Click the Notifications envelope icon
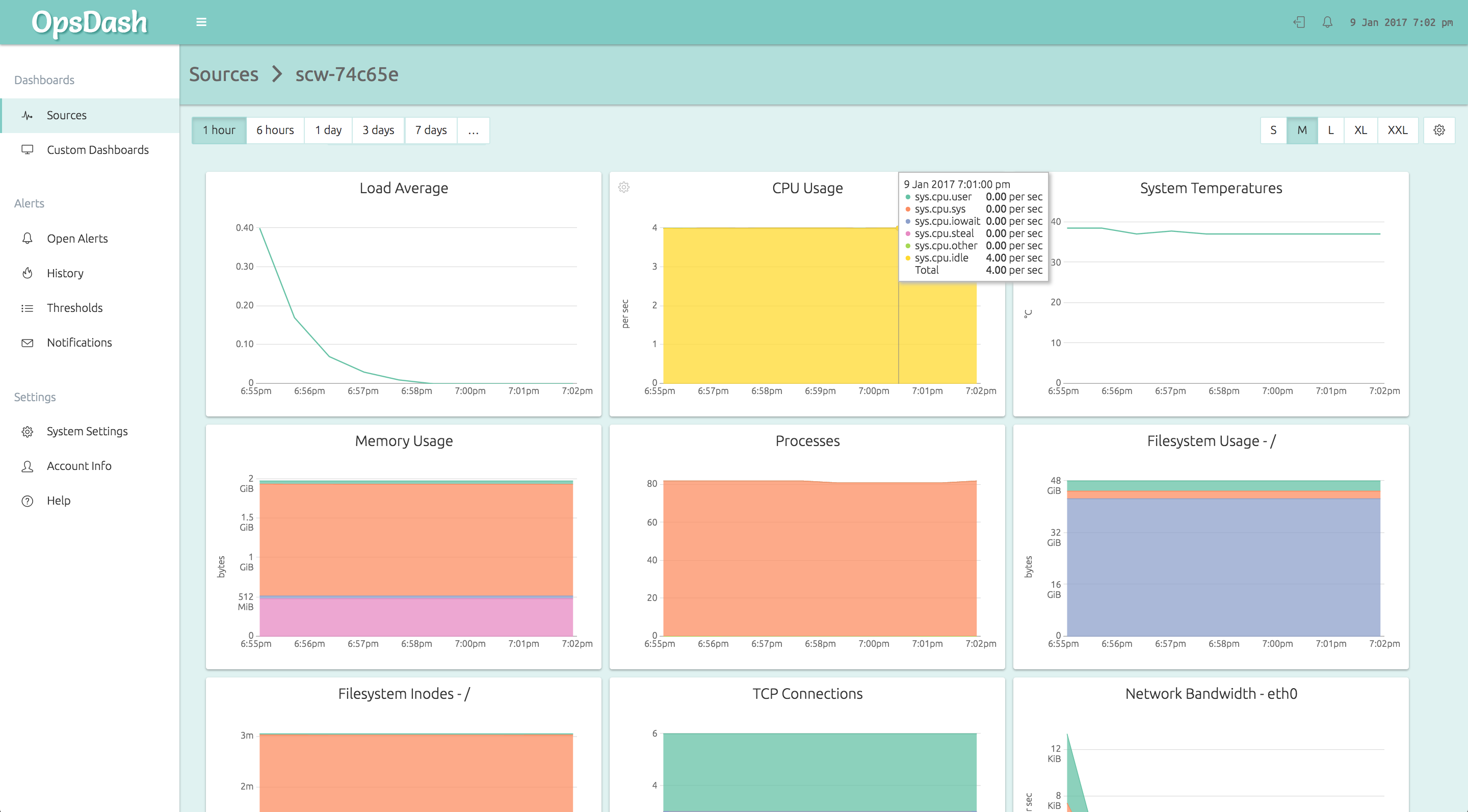 28,343
